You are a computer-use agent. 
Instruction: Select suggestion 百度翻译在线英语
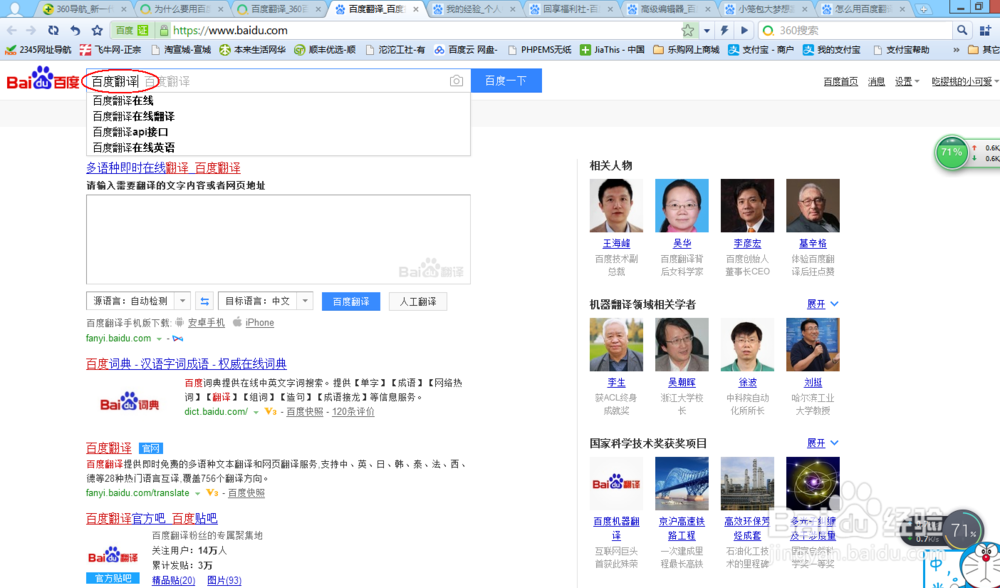[x=134, y=147]
